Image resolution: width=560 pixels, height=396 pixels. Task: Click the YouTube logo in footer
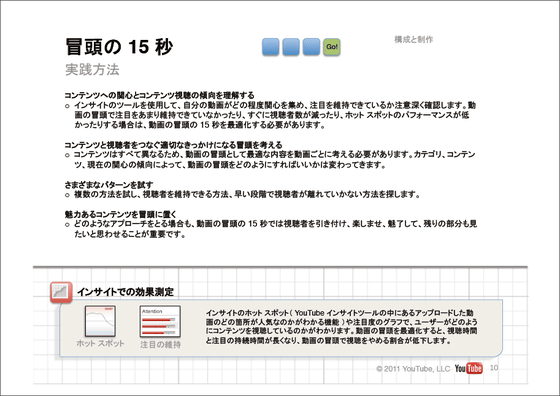[x=469, y=368]
